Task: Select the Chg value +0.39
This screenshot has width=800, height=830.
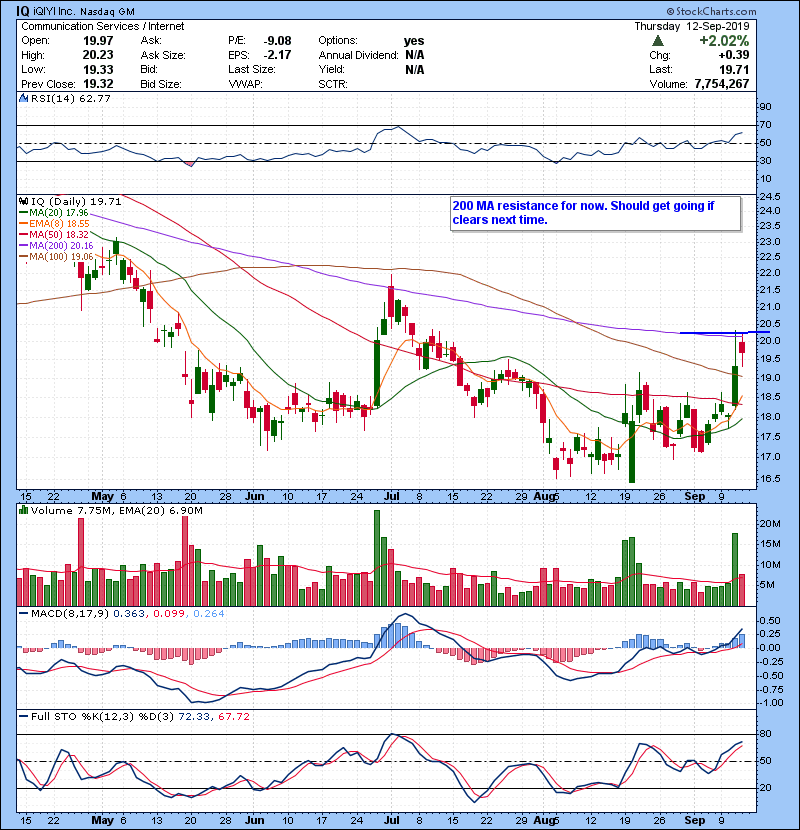Action: pos(734,55)
